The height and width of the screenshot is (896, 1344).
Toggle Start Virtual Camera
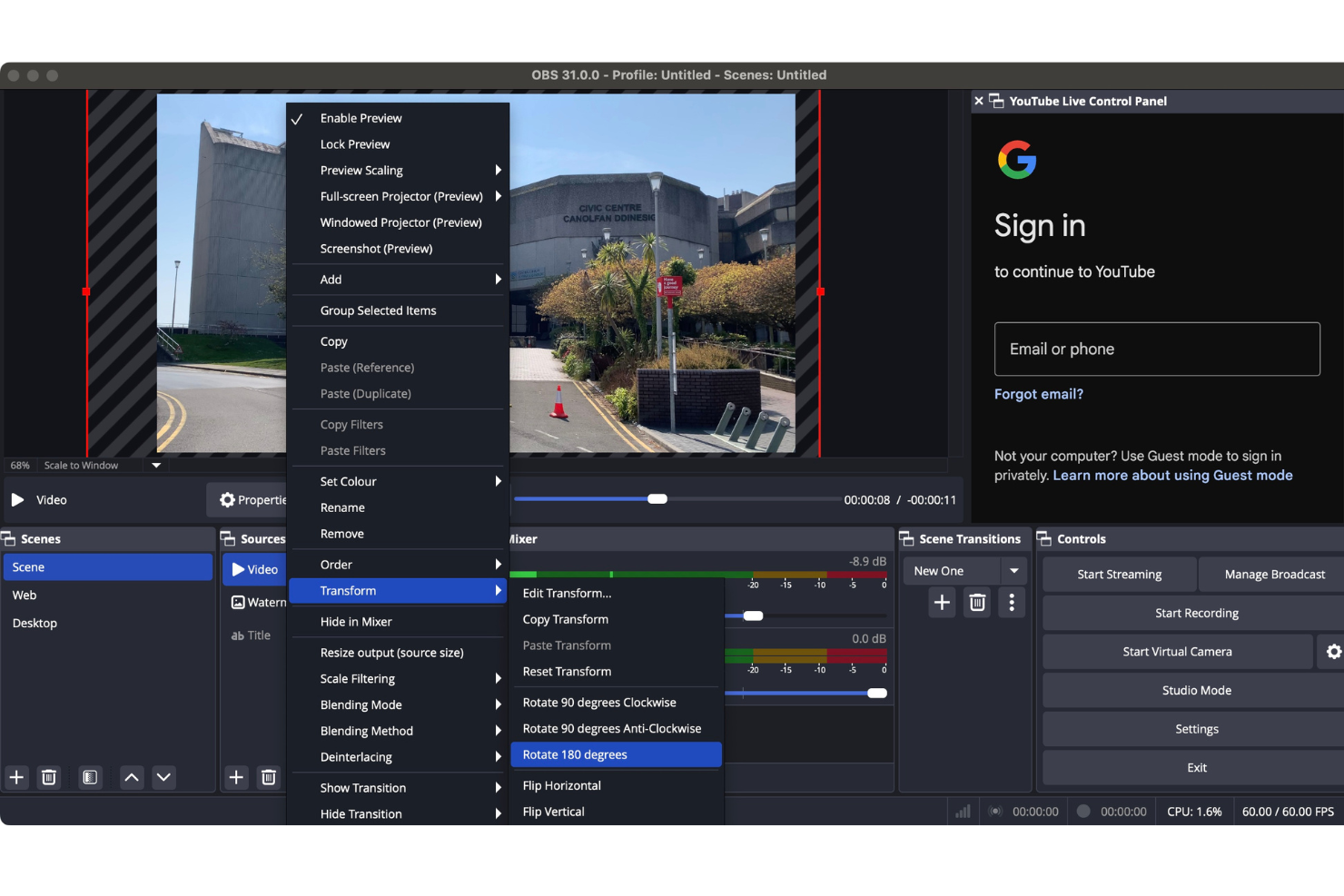click(x=1177, y=652)
